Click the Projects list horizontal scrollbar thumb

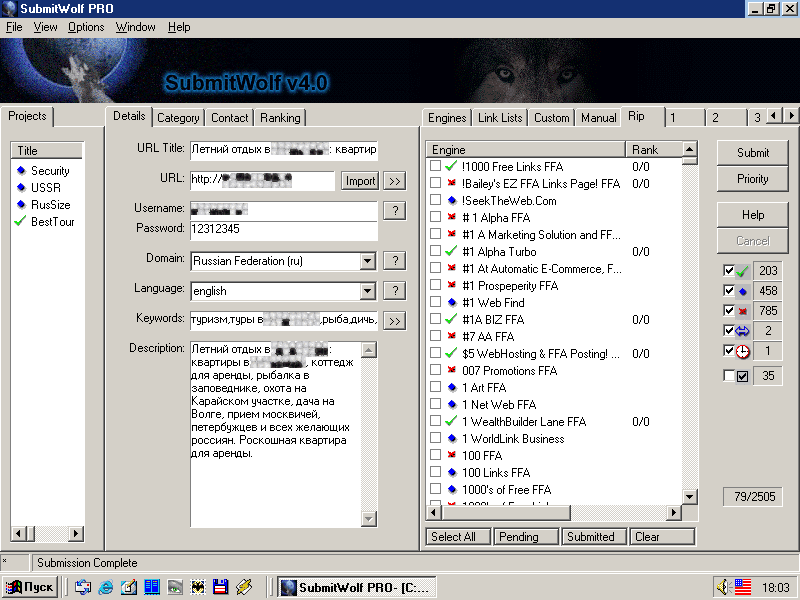30,534
